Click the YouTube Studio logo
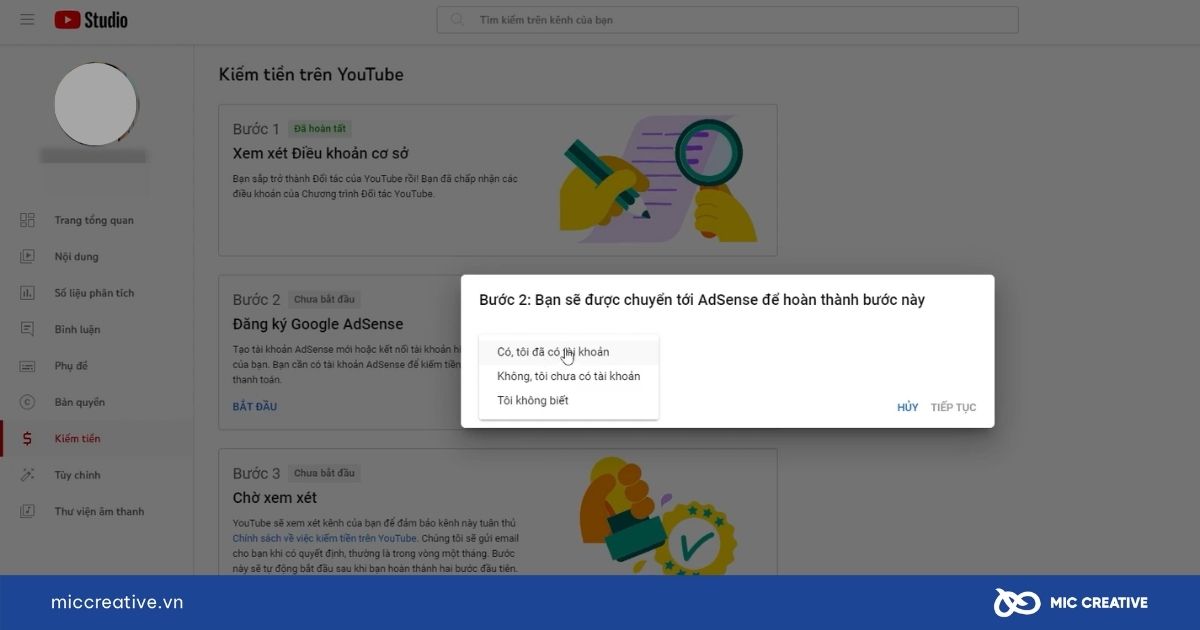 click(91, 20)
